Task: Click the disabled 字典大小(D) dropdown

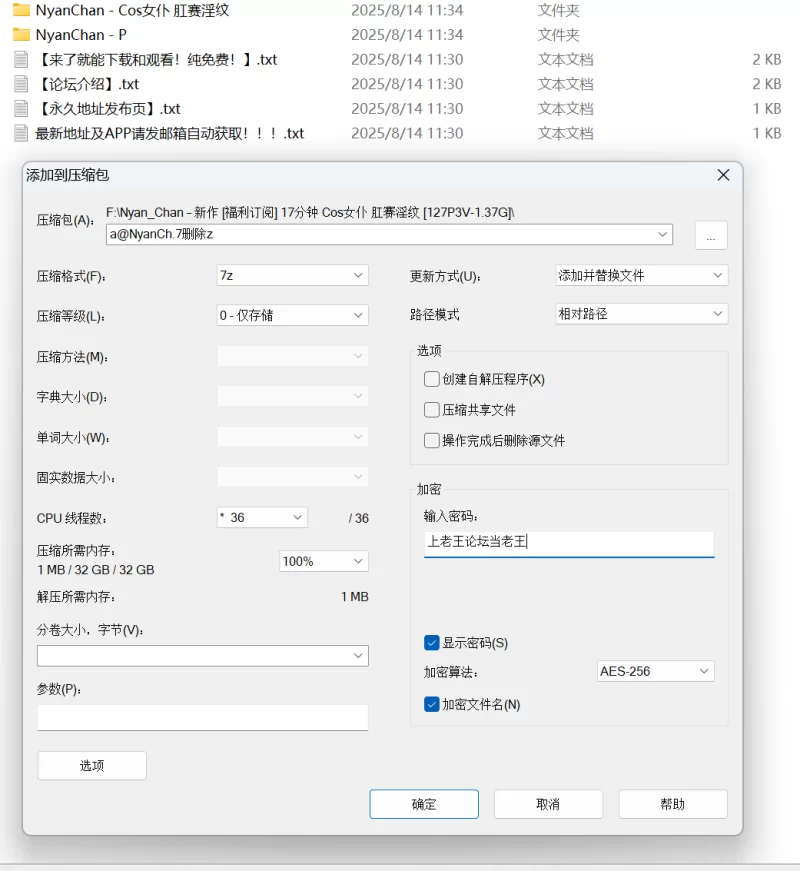Action: tap(293, 396)
